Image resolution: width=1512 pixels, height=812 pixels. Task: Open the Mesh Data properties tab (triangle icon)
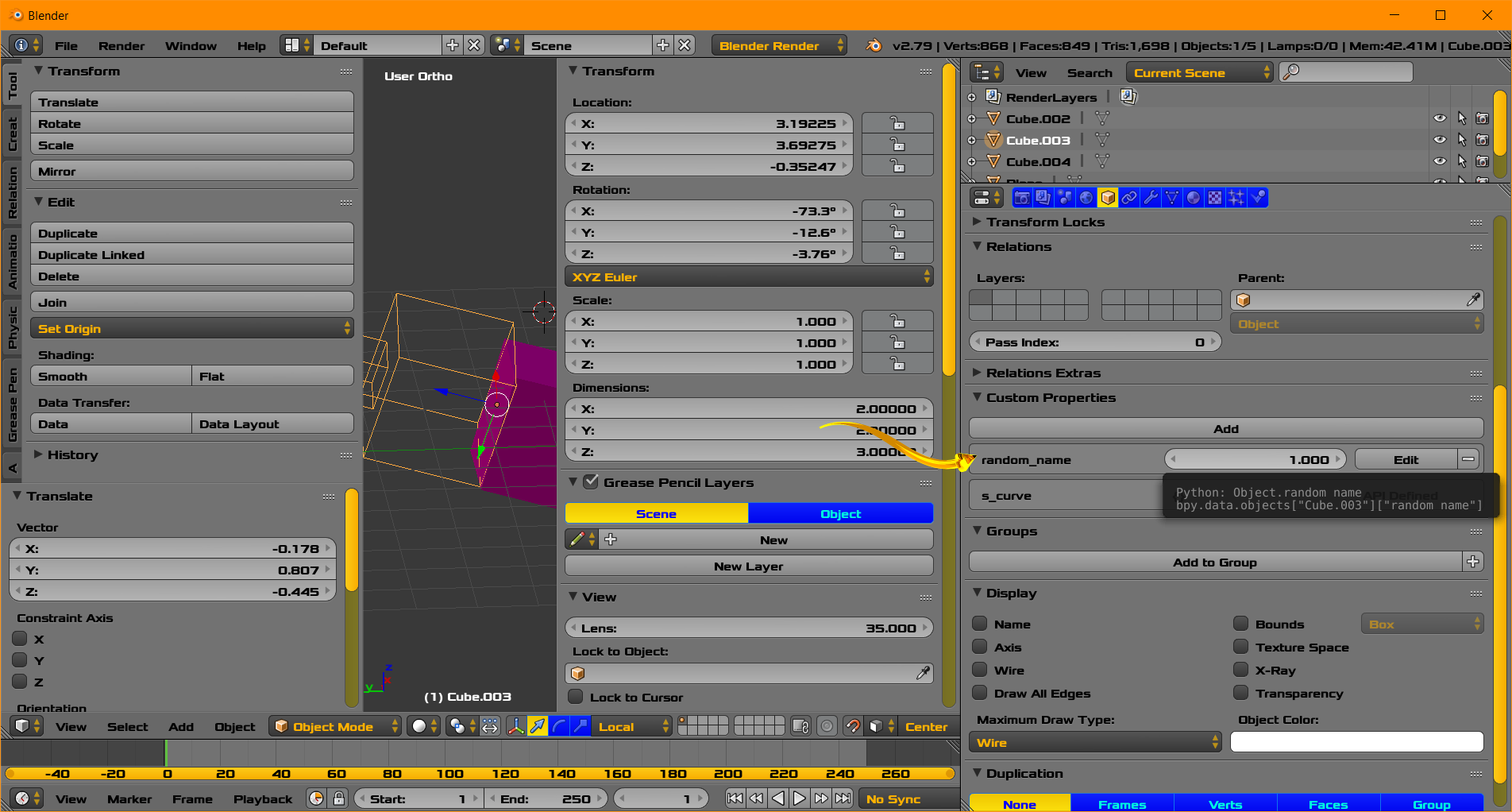point(1172,198)
